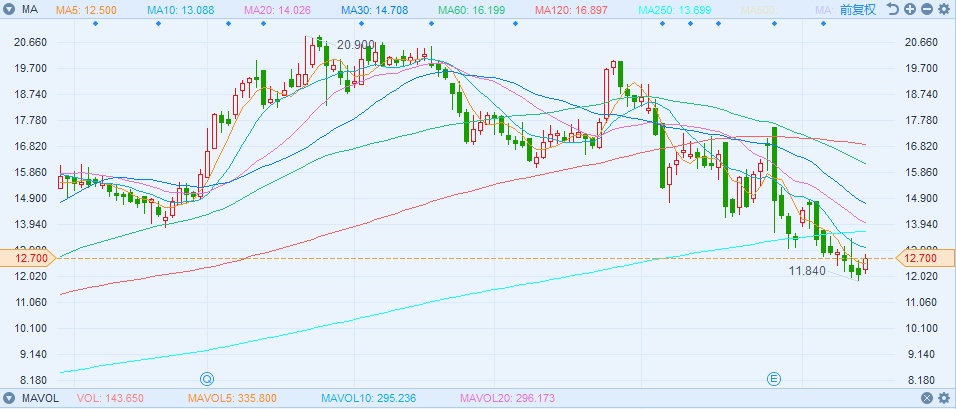The image size is (956, 409).
Task: Click the 20.900 high price annotation
Action: click(x=356, y=44)
